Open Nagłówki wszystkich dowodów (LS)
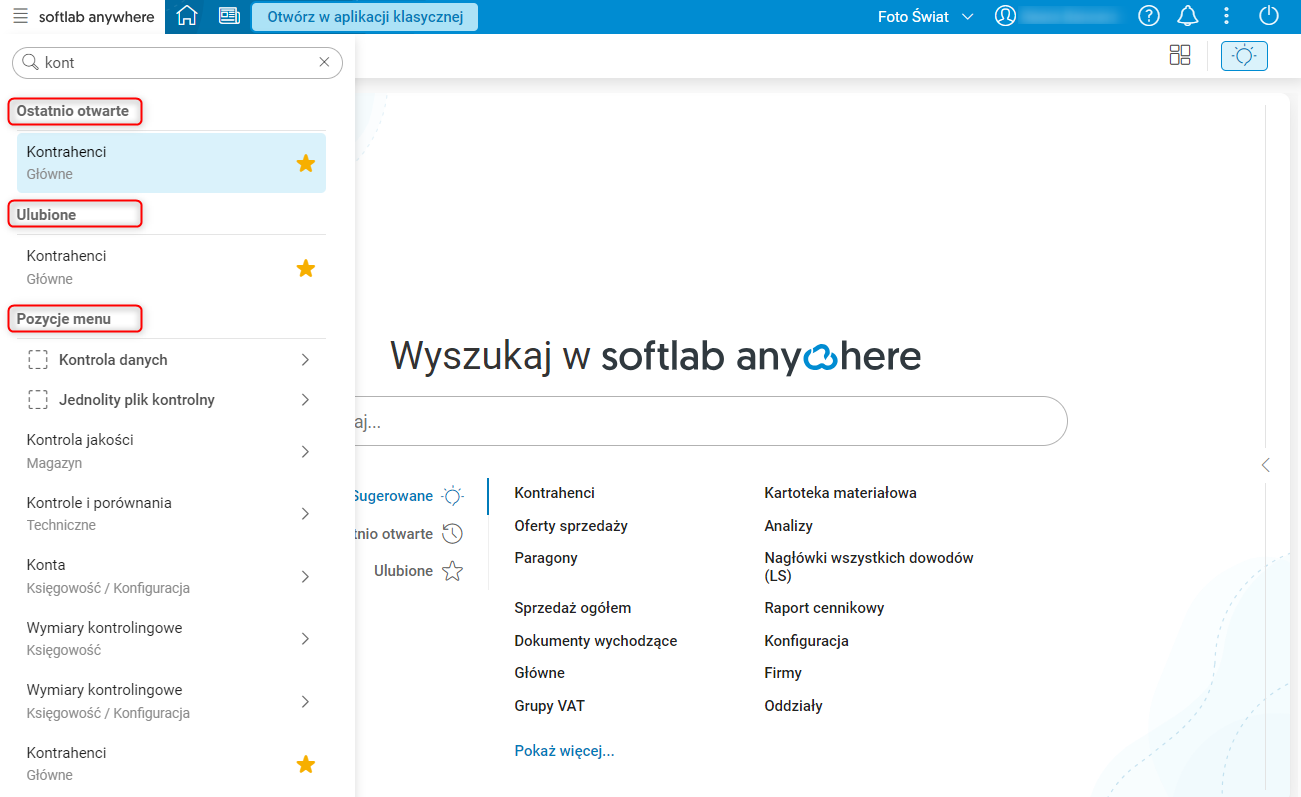Image resolution: width=1301 pixels, height=797 pixels. point(869,567)
